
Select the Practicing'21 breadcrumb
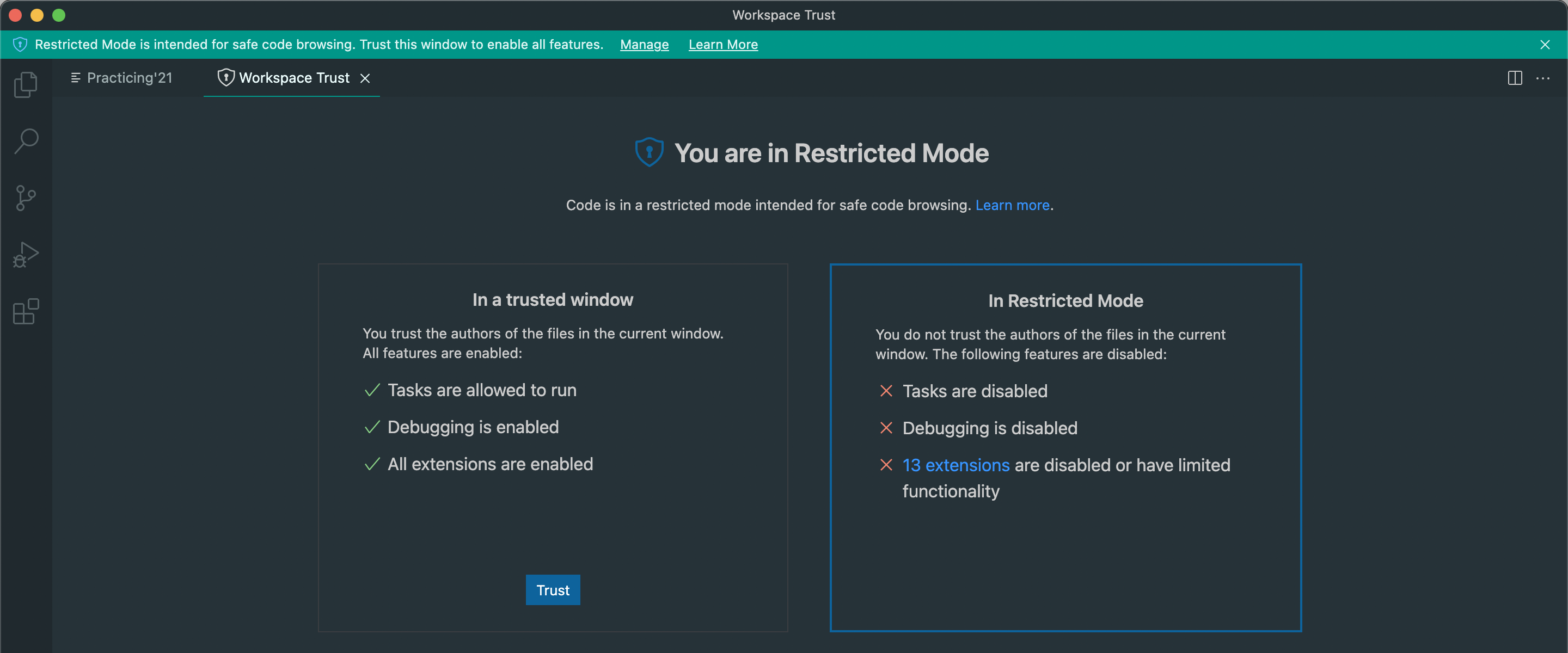(130, 77)
